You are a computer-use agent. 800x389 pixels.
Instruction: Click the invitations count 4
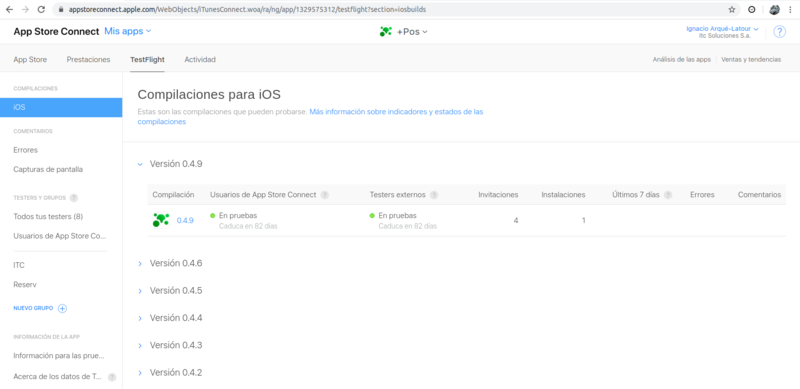pos(516,221)
